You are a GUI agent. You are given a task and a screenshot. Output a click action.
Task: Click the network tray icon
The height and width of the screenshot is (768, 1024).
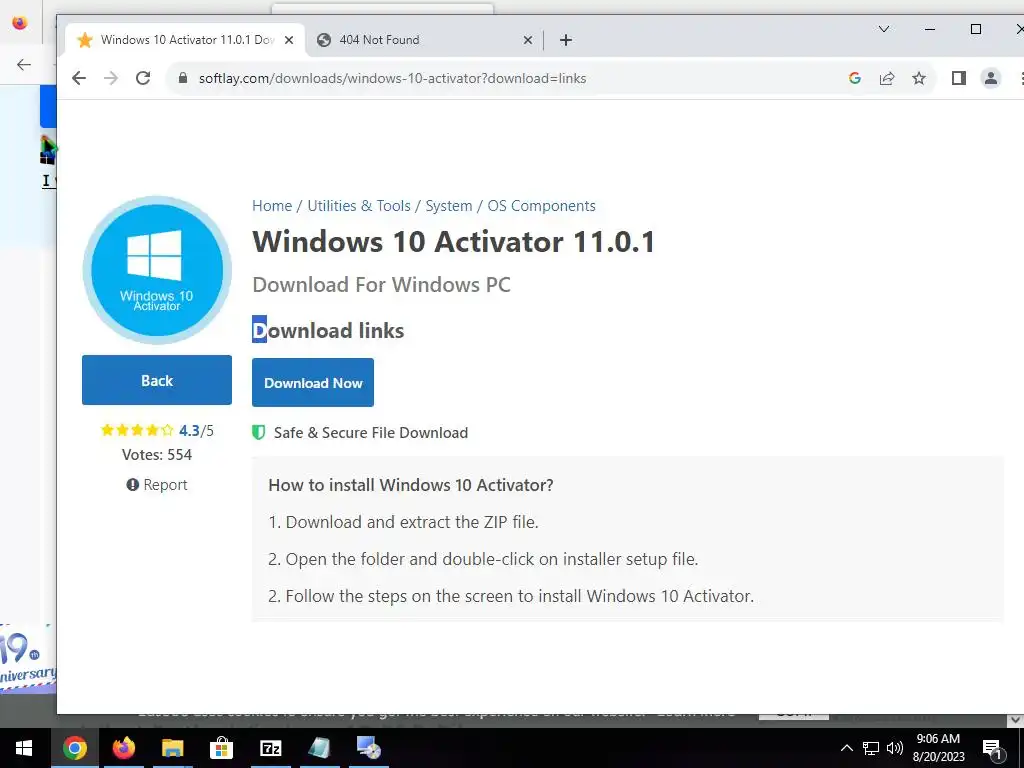point(871,748)
